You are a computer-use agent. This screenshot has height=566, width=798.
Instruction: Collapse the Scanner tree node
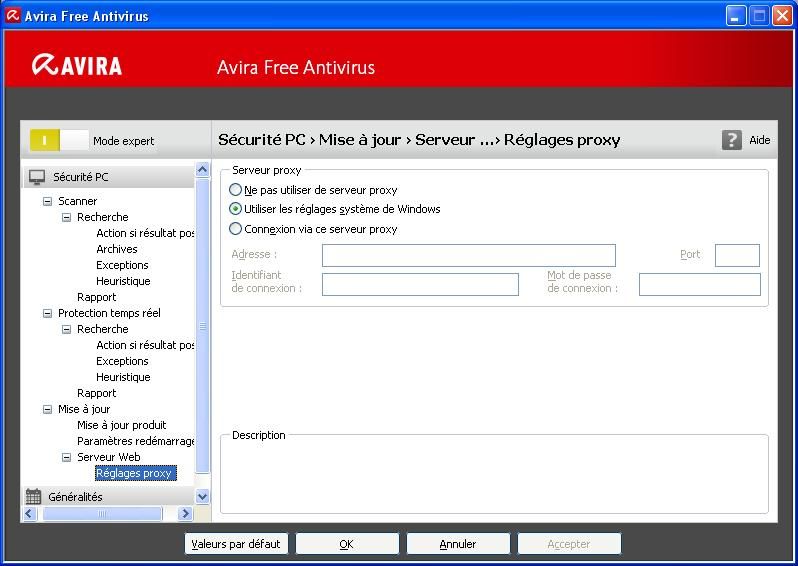point(47,202)
